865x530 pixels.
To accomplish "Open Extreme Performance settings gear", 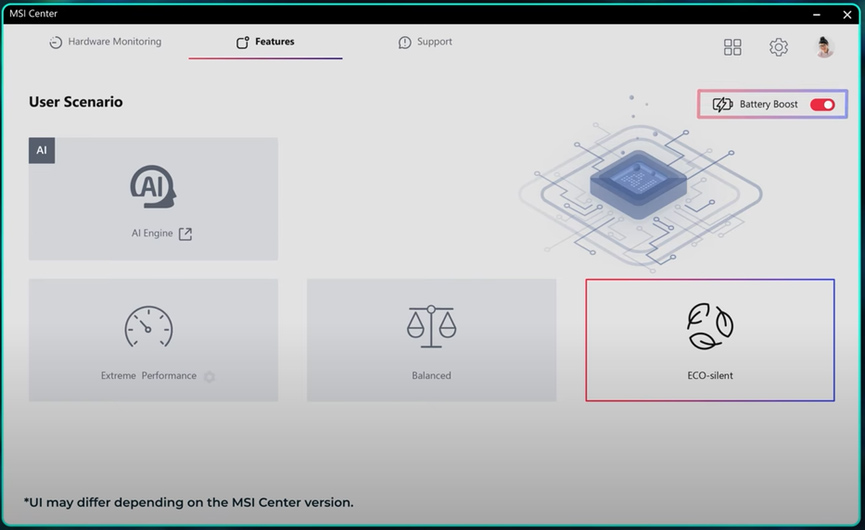I will pyautogui.click(x=209, y=377).
